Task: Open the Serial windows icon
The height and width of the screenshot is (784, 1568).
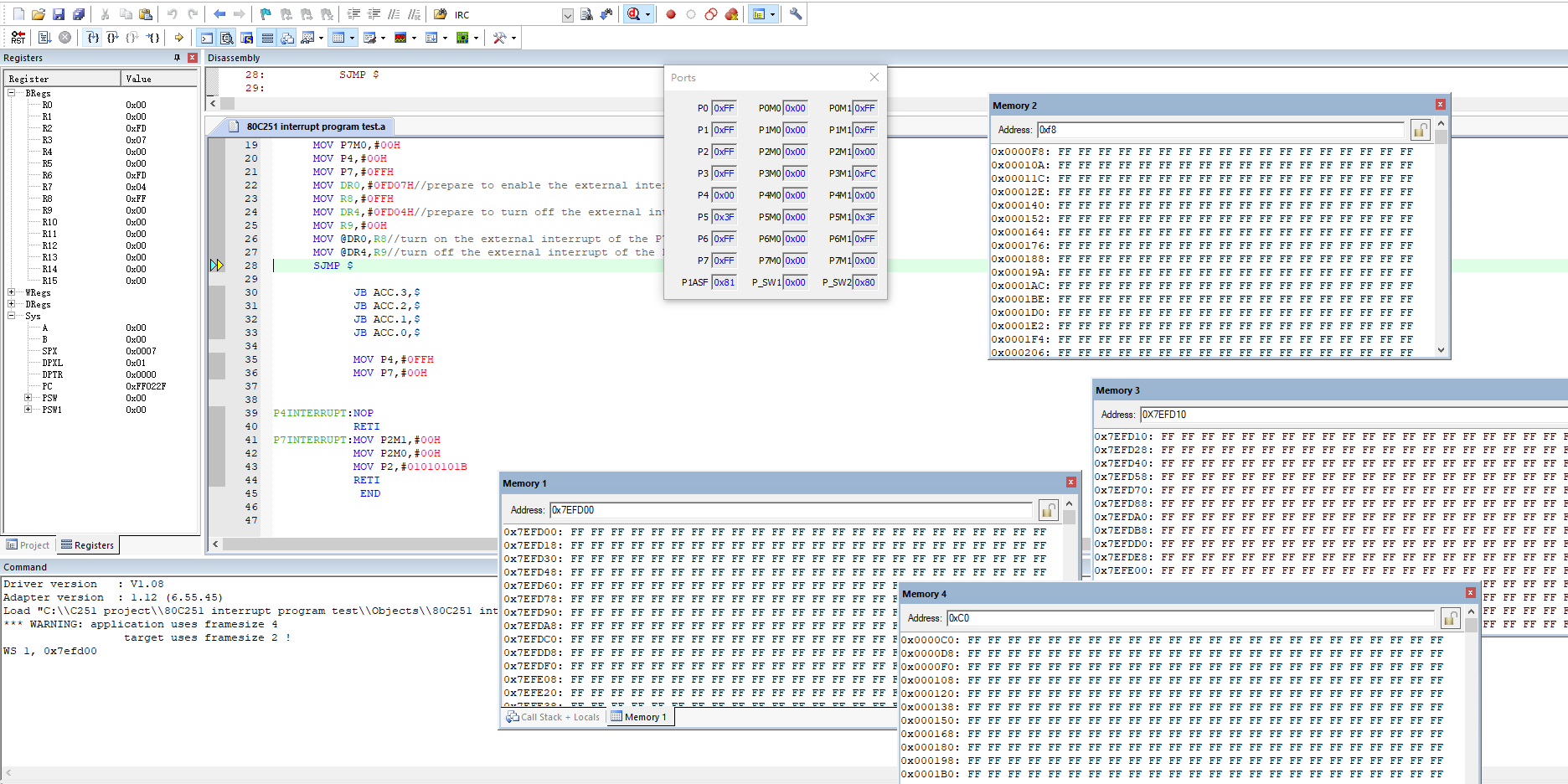Action: coord(369,38)
